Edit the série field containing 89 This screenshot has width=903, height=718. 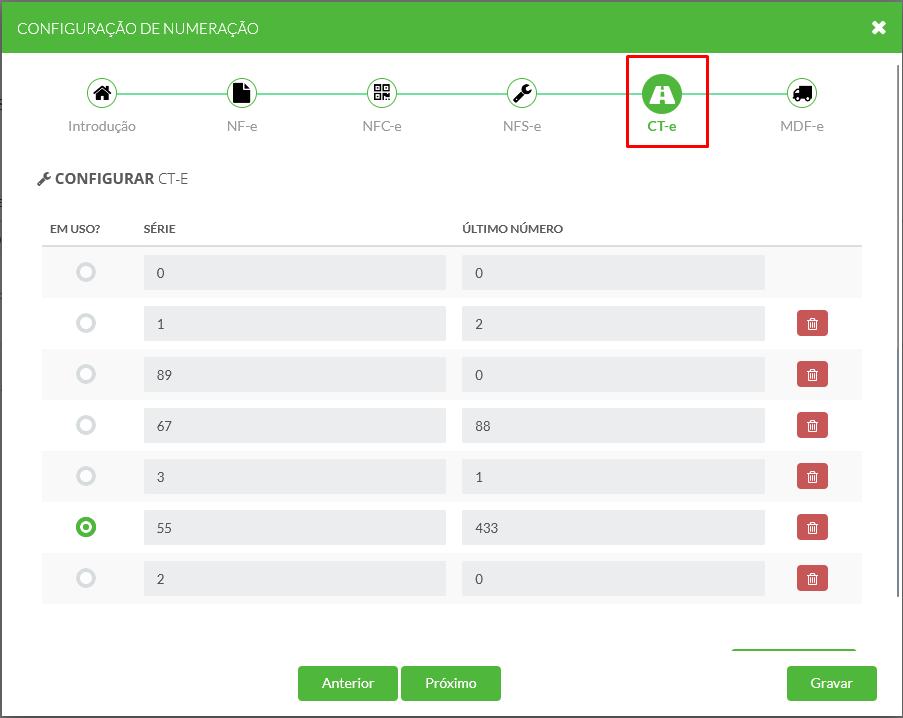[295, 374]
